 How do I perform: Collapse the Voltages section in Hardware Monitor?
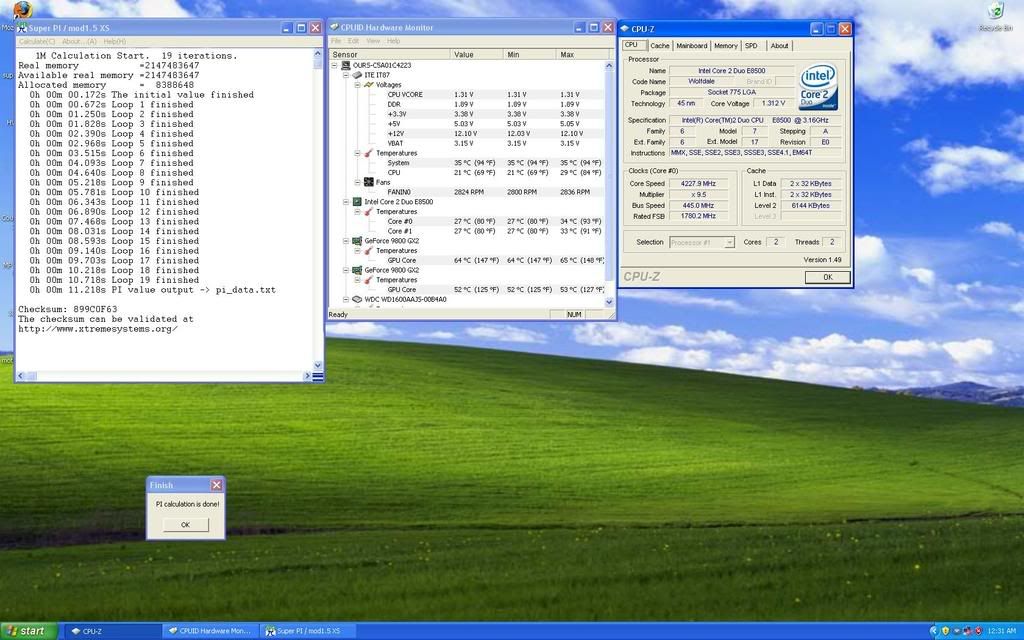click(x=357, y=85)
